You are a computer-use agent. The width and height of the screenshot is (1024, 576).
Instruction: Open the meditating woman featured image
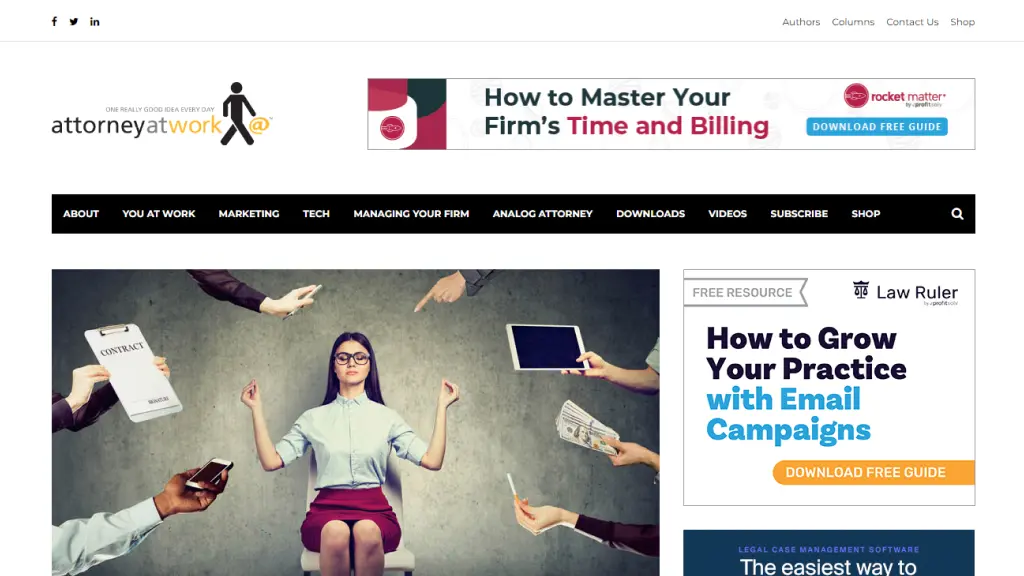355,423
